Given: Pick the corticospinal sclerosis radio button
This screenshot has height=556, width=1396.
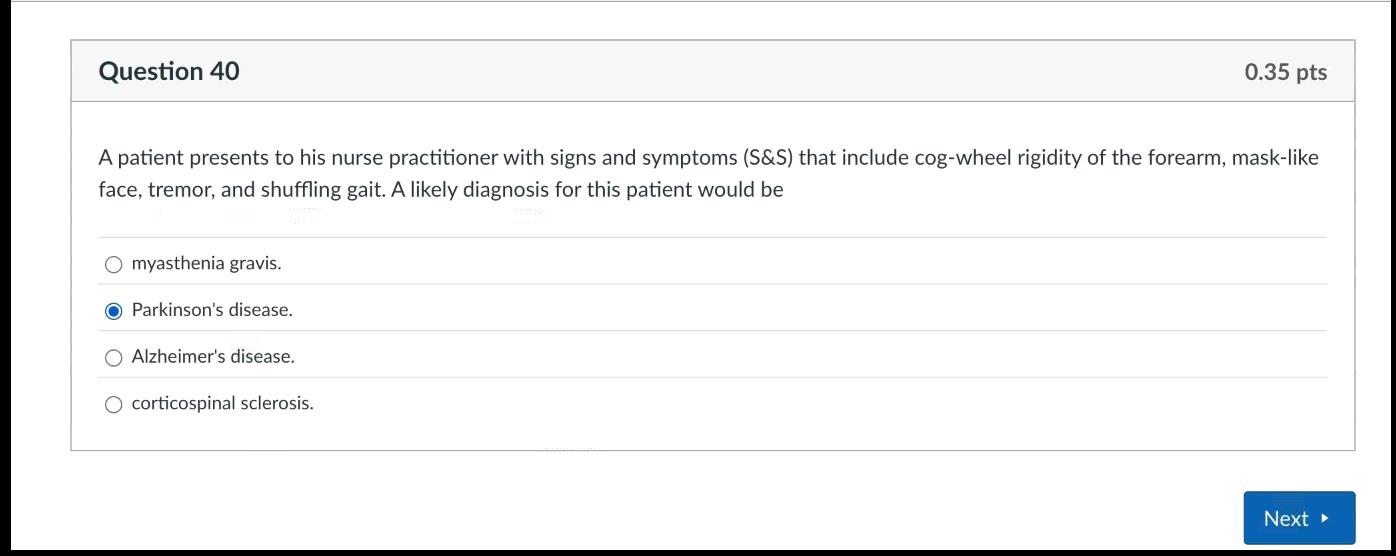Looking at the screenshot, I should click(x=114, y=404).
